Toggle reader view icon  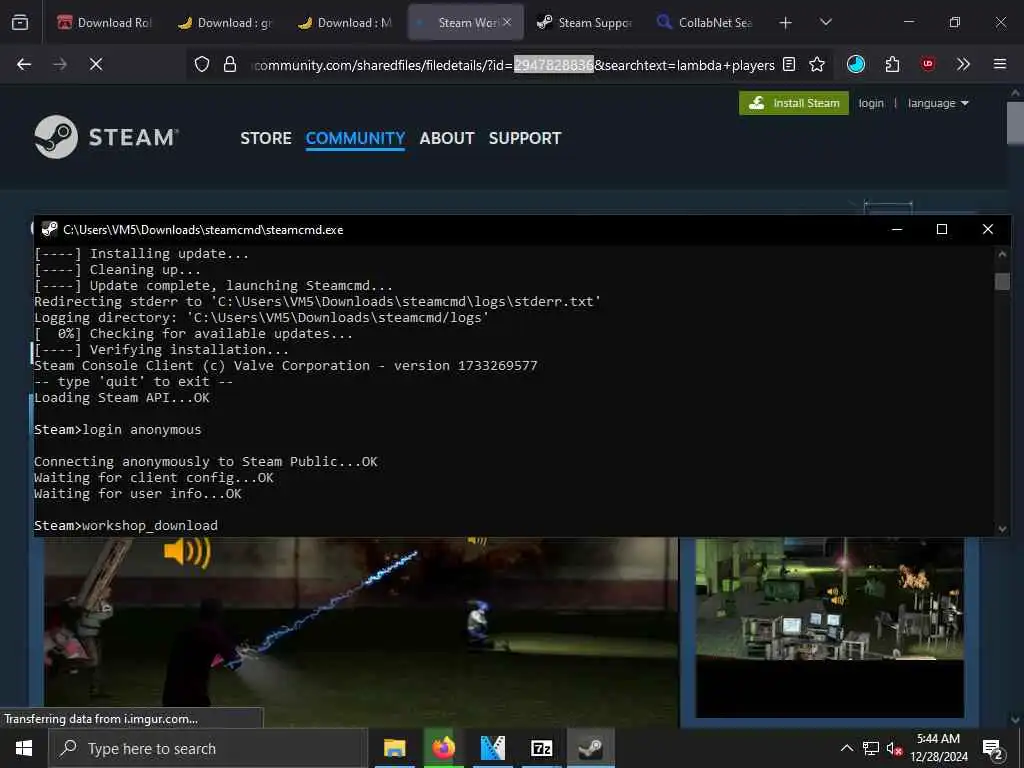(x=789, y=64)
